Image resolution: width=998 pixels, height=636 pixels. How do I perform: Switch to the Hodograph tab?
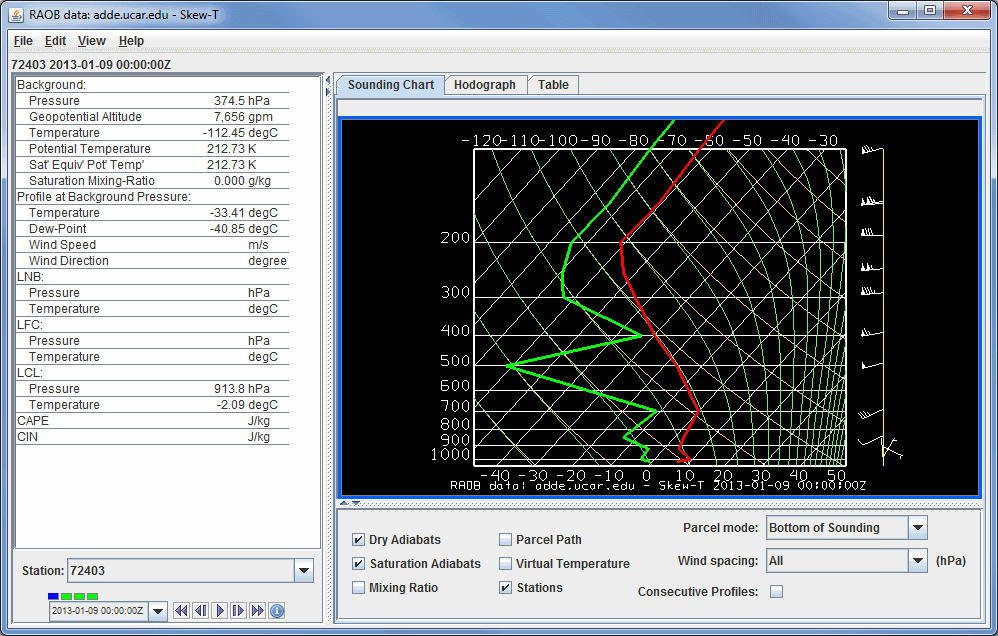484,85
